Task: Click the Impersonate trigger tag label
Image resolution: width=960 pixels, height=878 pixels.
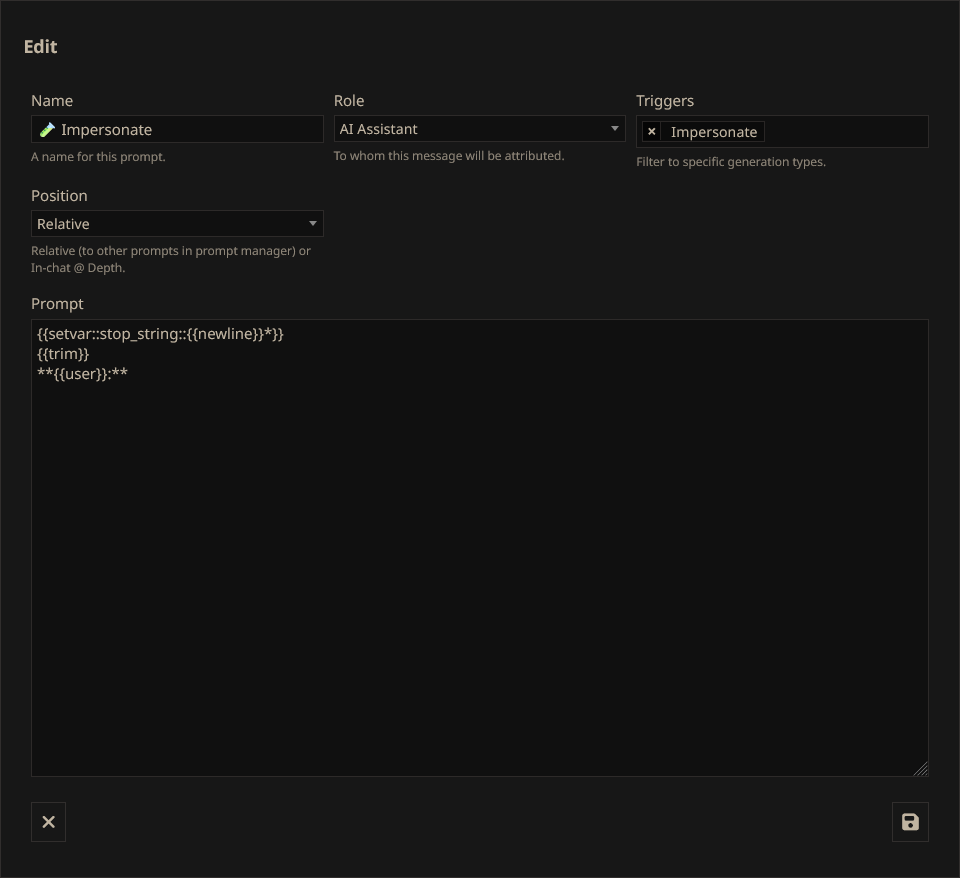Action: 713,132
